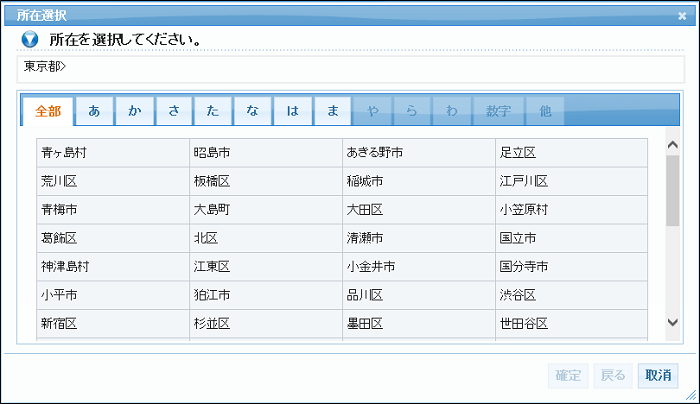Choose 渋谷区 as the location

point(518,295)
